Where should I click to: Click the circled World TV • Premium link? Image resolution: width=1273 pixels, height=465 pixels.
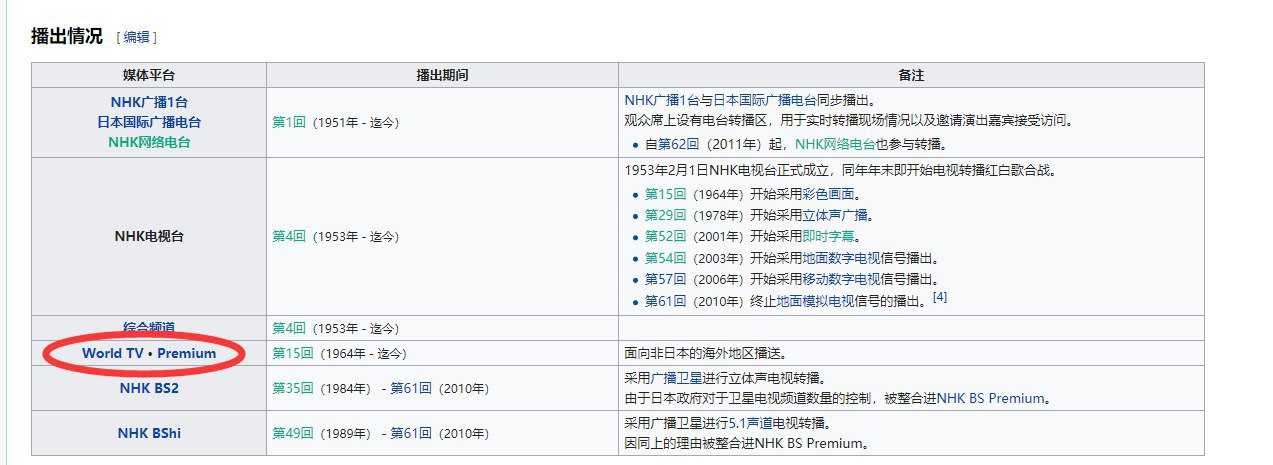click(x=149, y=353)
